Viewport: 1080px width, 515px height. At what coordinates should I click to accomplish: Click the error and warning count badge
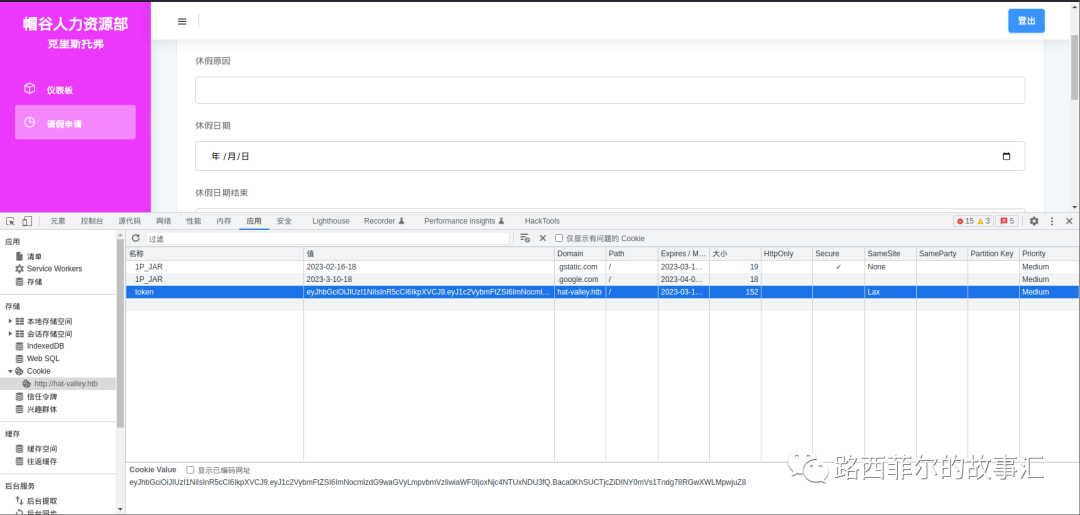[x=973, y=221]
